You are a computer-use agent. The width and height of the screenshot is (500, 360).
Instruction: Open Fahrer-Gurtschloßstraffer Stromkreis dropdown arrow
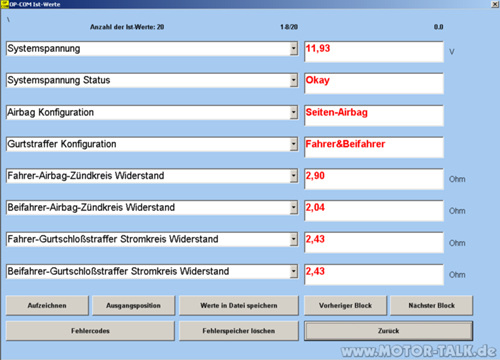(x=294, y=239)
